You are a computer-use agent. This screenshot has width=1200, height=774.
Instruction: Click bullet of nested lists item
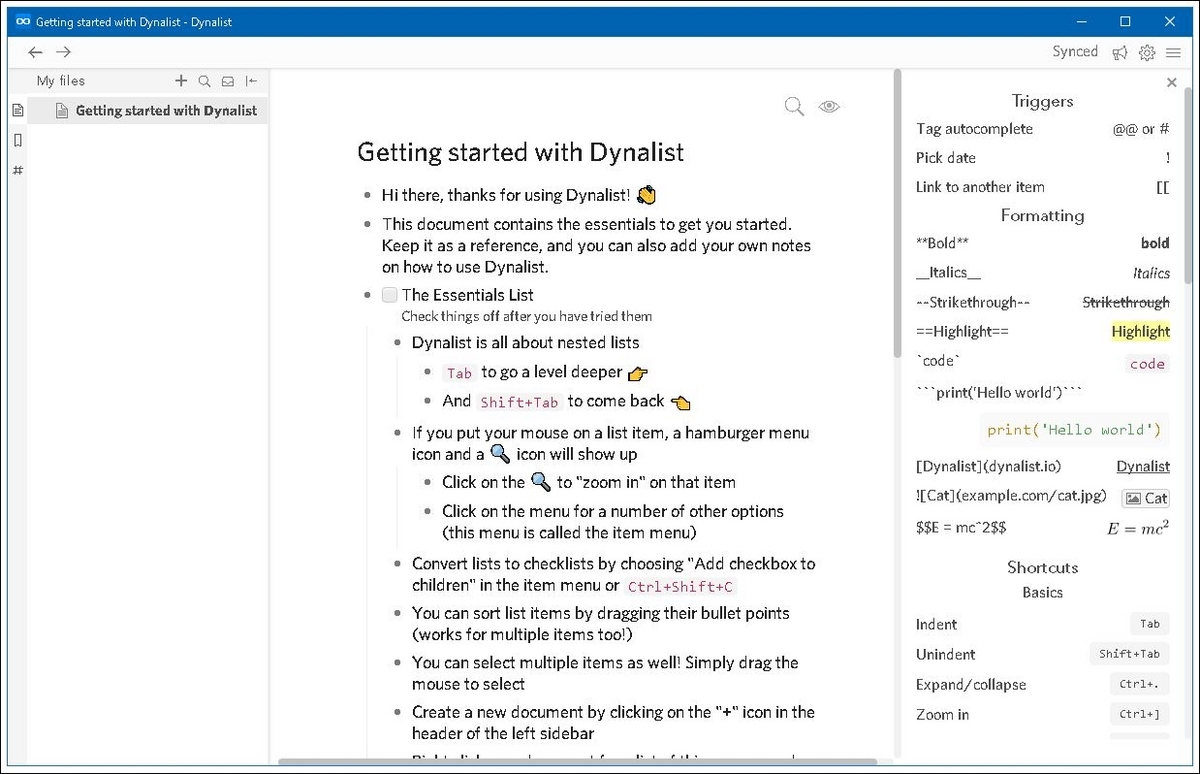click(398, 343)
